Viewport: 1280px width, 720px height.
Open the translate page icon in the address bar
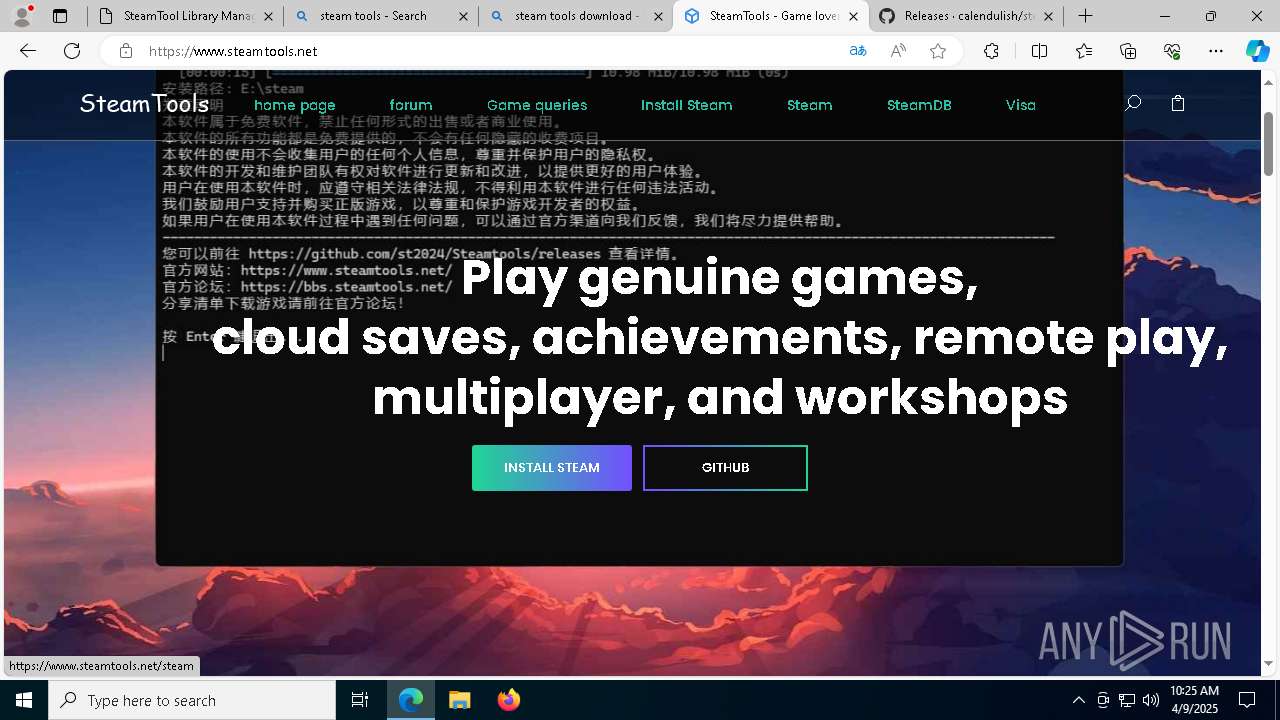pos(858,51)
